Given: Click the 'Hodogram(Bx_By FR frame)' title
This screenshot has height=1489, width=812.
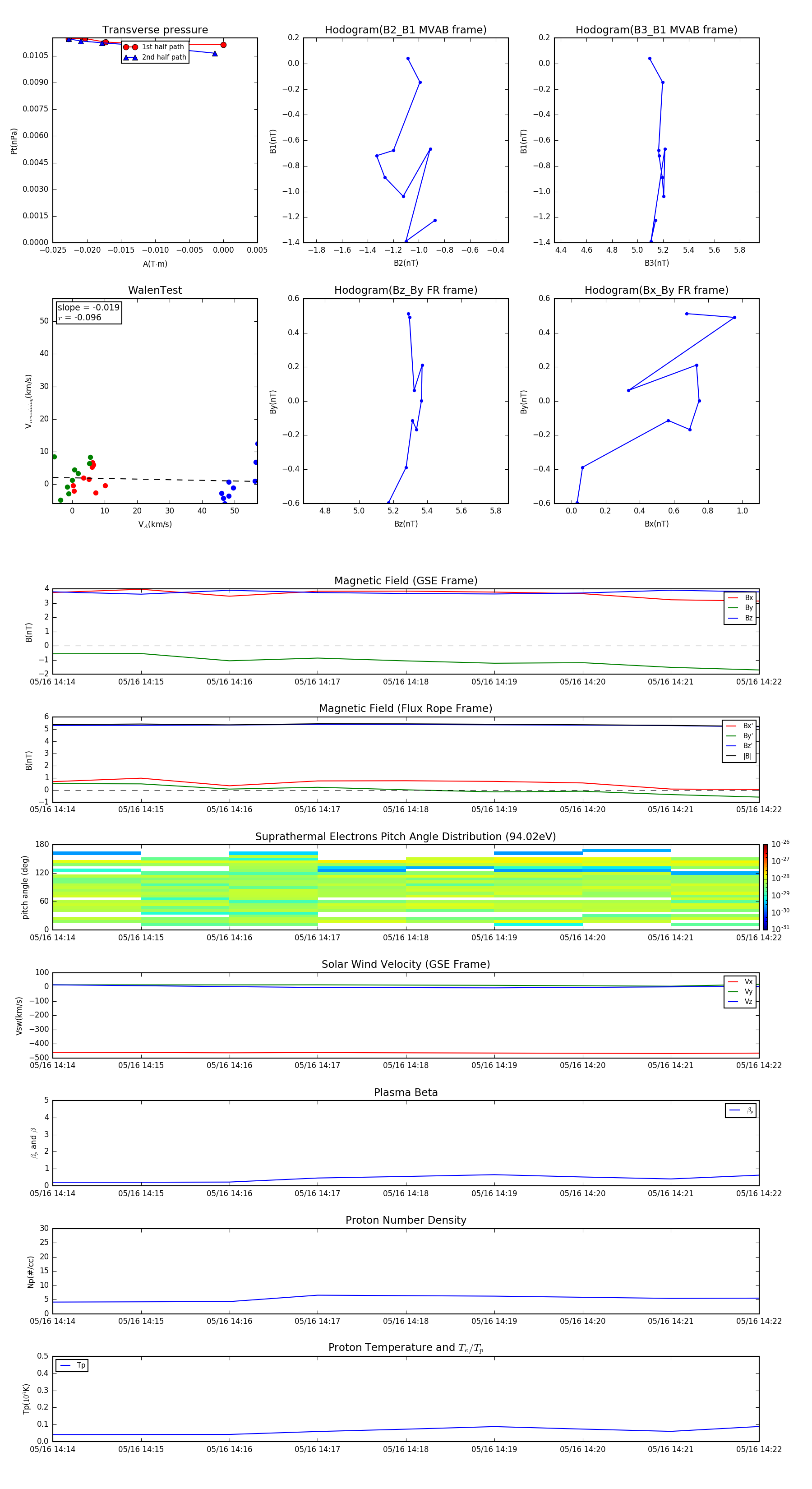Looking at the screenshot, I should tap(656, 290).
